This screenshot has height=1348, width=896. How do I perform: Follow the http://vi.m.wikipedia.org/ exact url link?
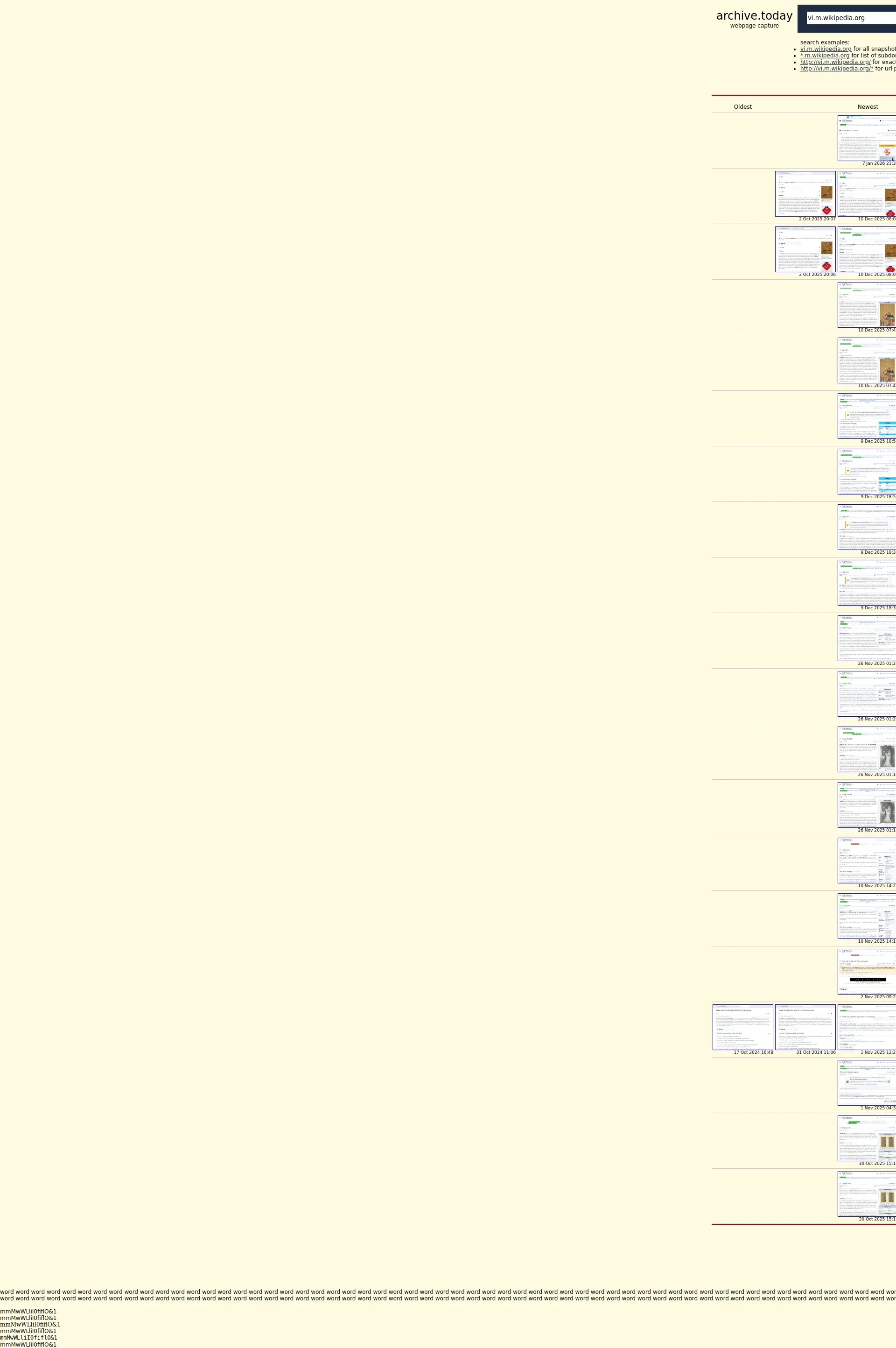click(x=835, y=62)
